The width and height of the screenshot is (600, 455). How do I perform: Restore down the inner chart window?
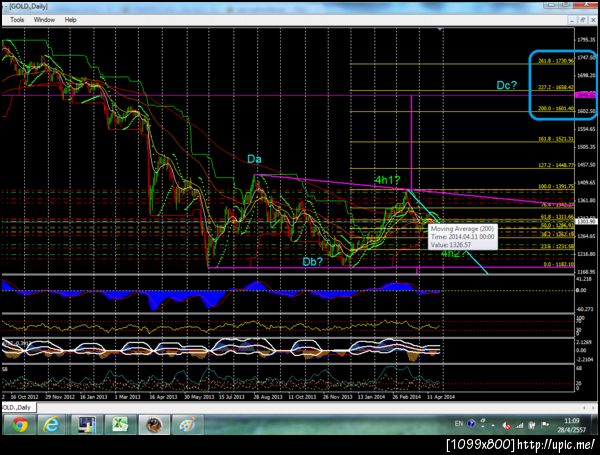click(x=582, y=20)
